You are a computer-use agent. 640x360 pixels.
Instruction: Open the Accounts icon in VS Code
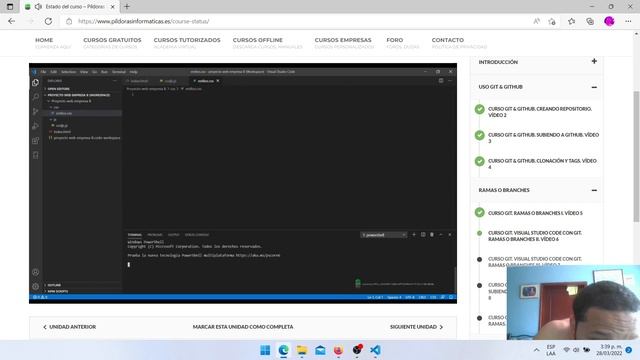pyautogui.click(x=36, y=272)
